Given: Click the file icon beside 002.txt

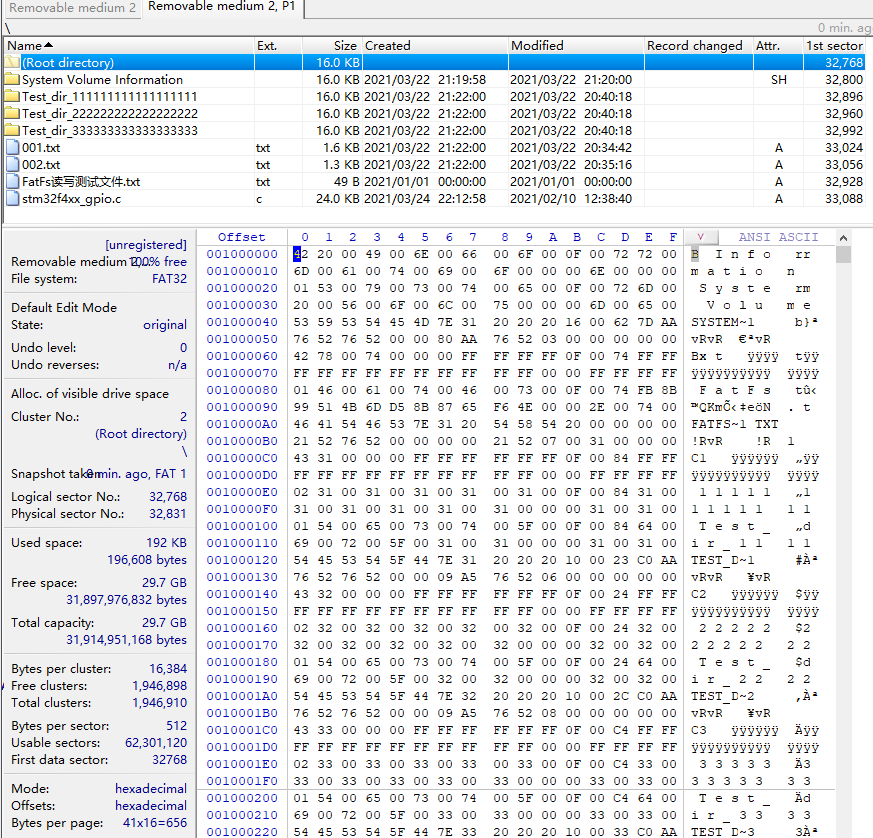Looking at the screenshot, I should coord(14,164).
